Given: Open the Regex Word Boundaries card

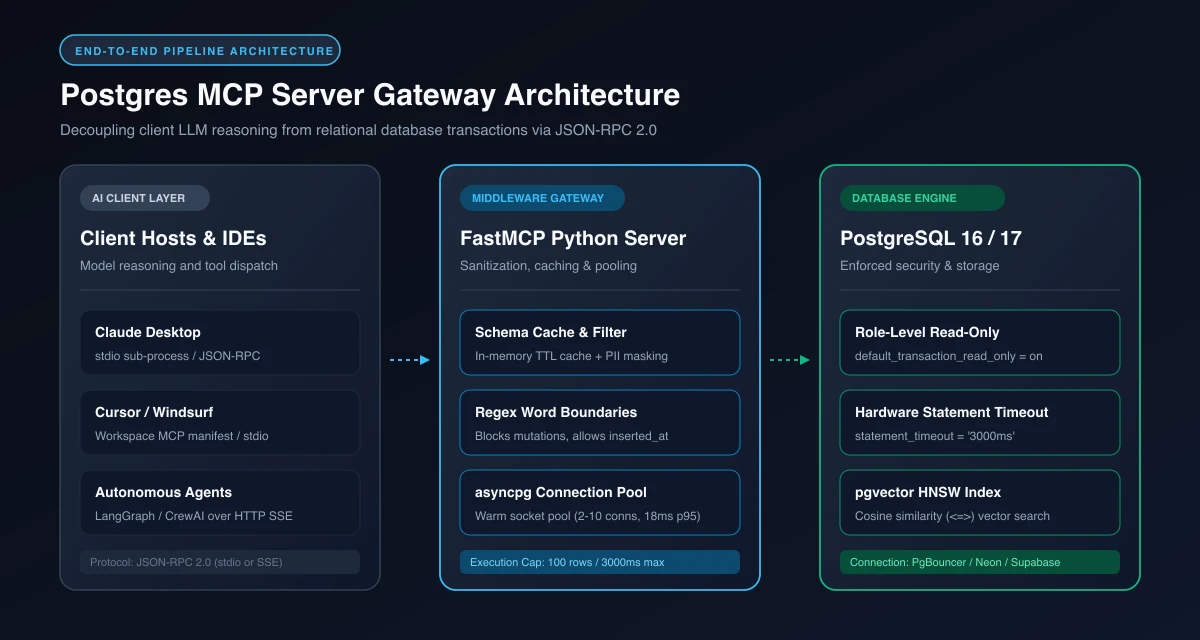Looking at the screenshot, I should pos(600,422).
